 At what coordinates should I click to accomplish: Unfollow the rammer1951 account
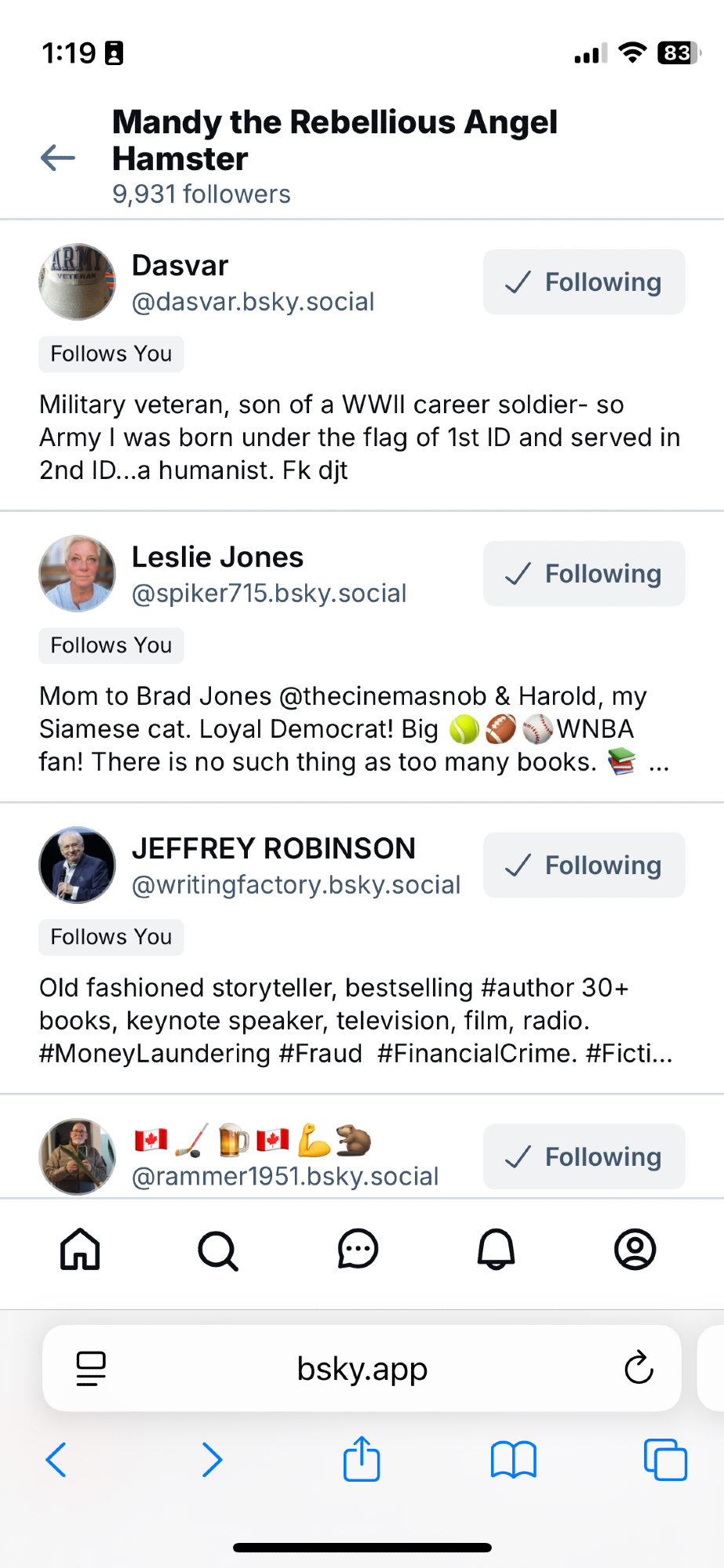[x=584, y=1157]
